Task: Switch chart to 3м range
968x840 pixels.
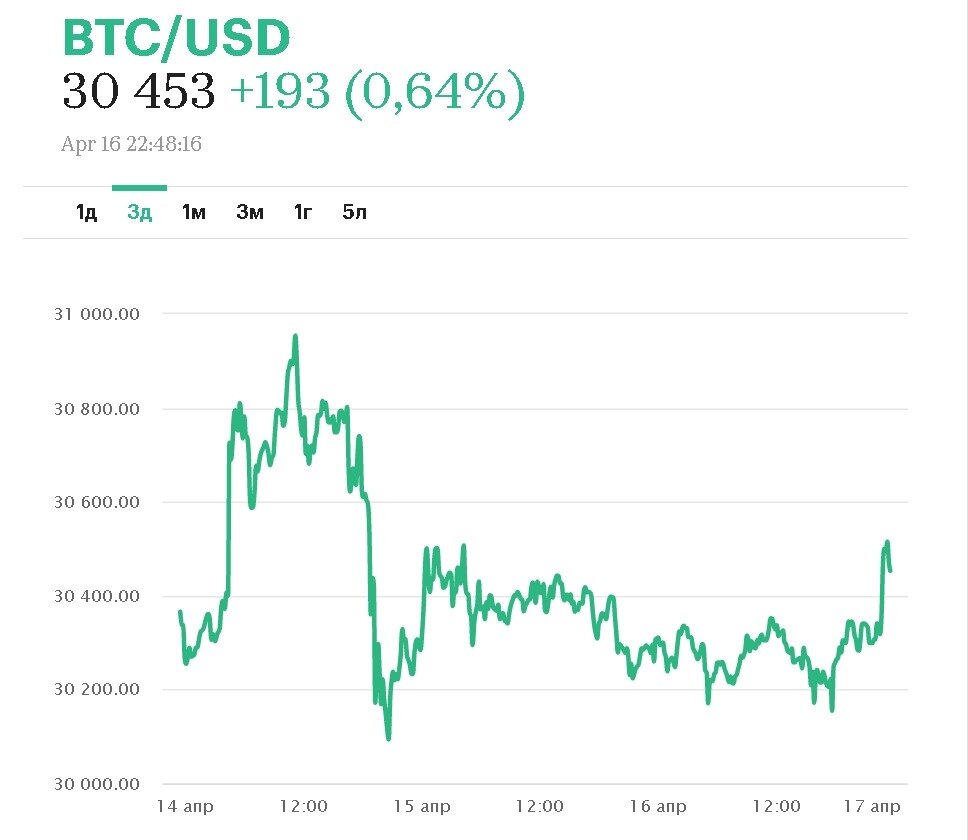Action: pos(250,212)
